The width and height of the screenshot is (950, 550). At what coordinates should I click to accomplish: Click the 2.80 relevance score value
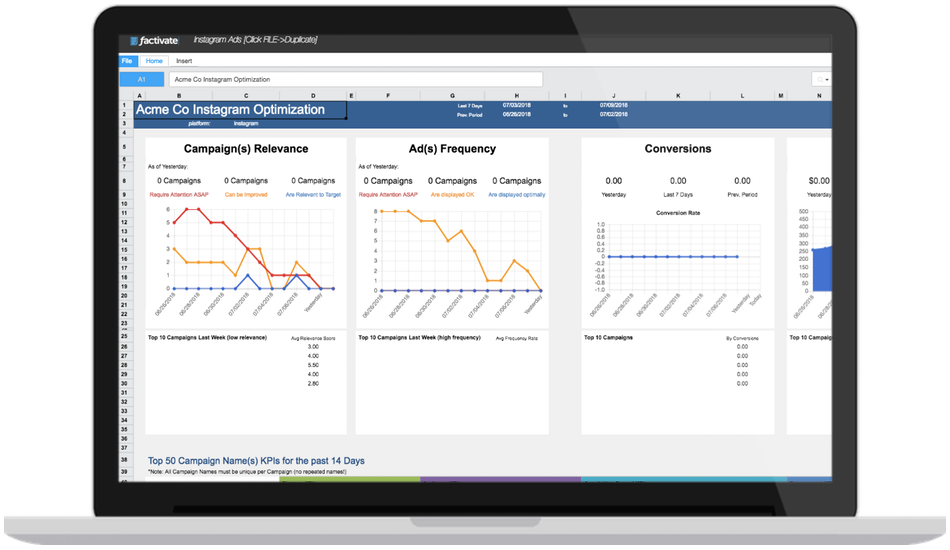click(313, 383)
